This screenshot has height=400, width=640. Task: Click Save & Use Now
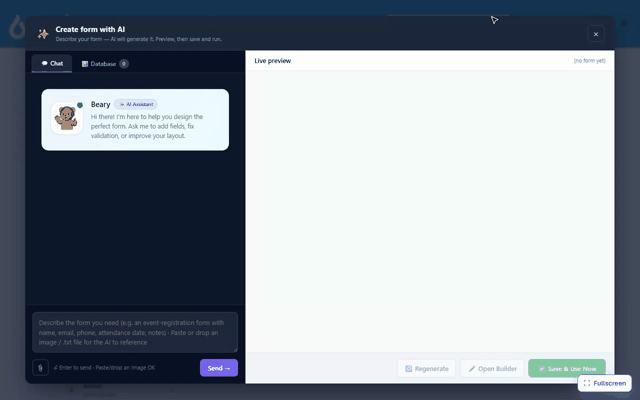tap(567, 369)
